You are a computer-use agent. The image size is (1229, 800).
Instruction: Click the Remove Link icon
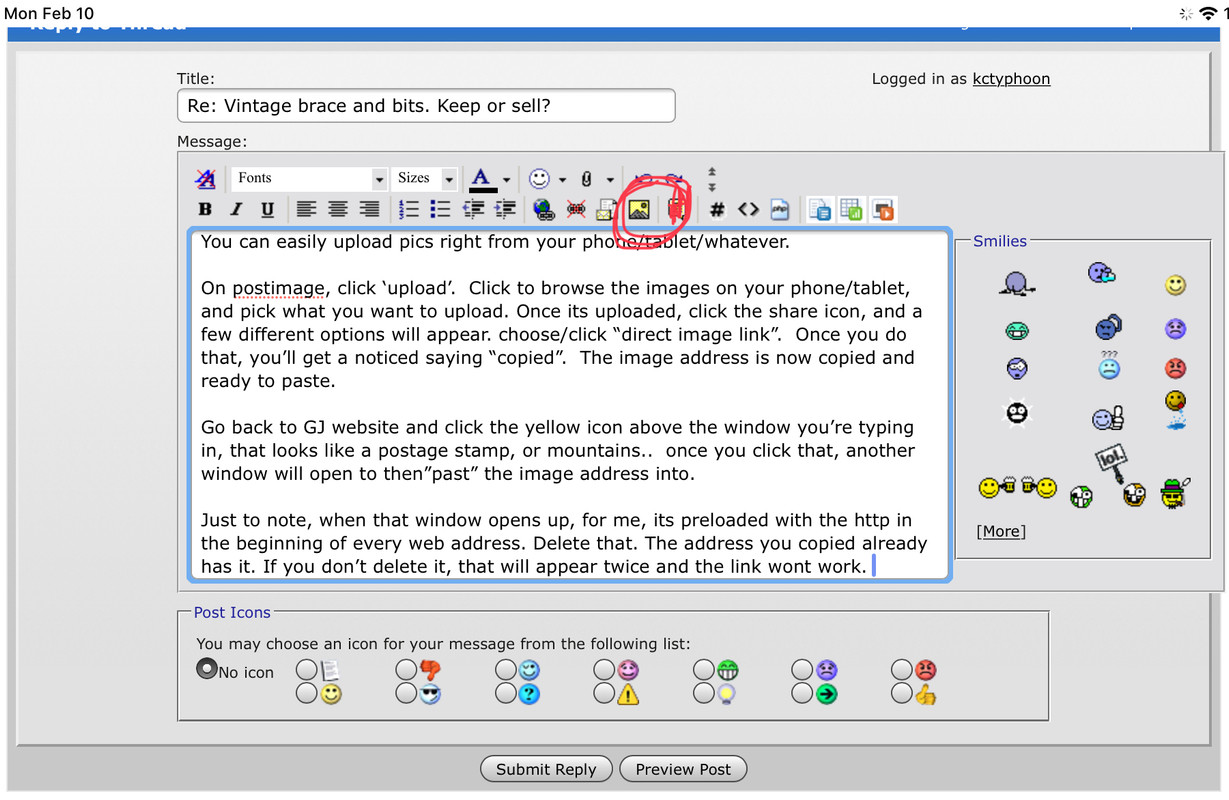tap(575, 209)
